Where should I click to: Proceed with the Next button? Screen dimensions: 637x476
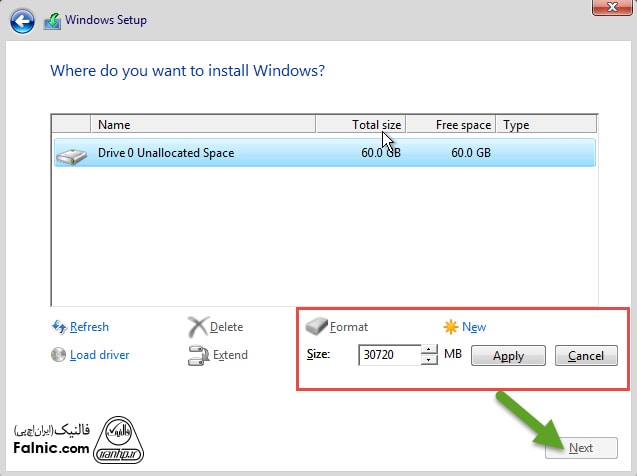tap(581, 448)
